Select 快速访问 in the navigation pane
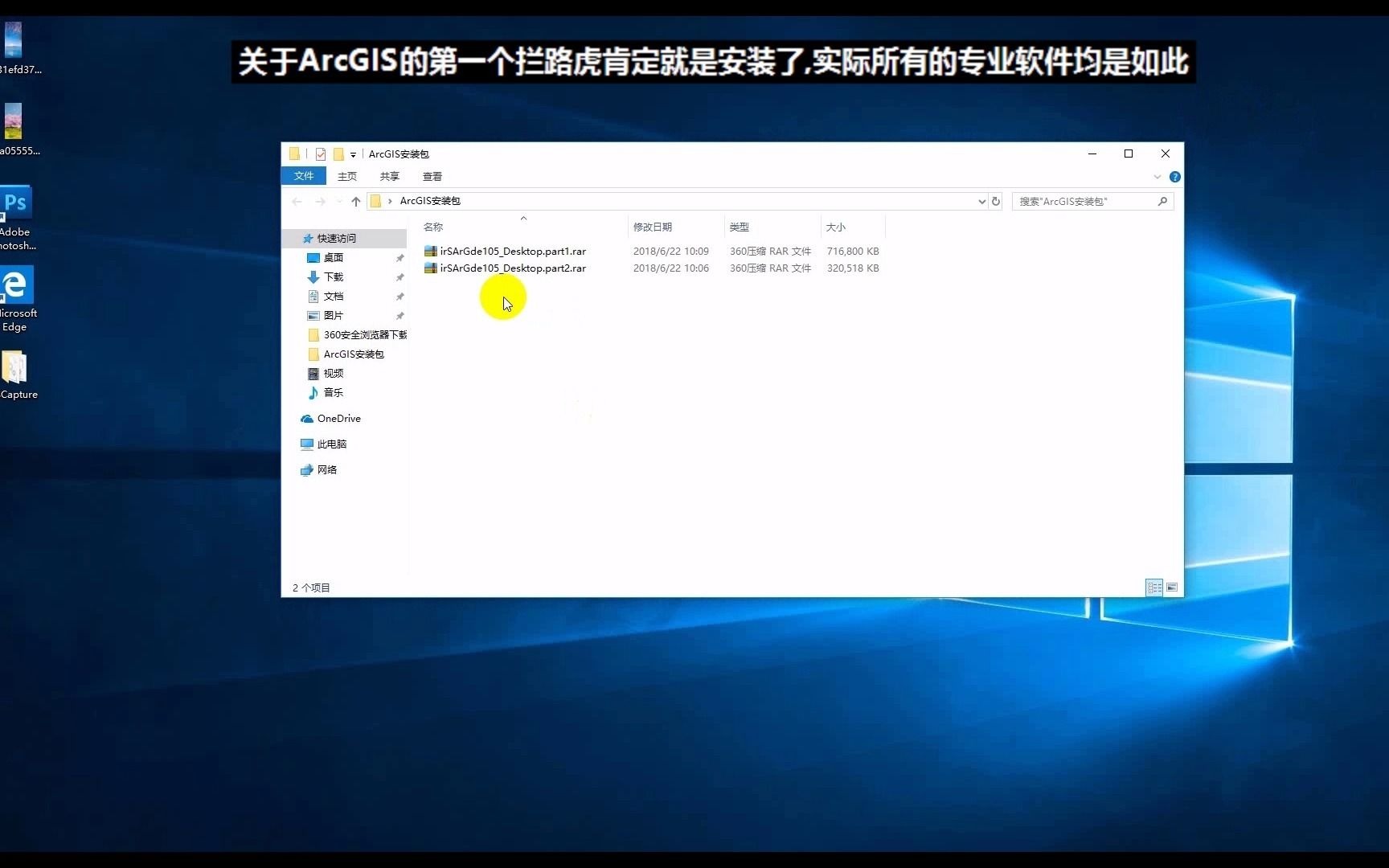This screenshot has width=1389, height=868. click(x=336, y=239)
